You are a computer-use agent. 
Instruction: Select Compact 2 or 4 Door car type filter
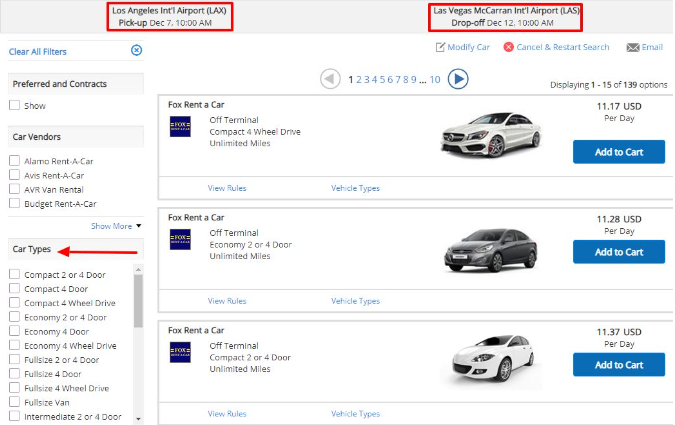click(14, 274)
